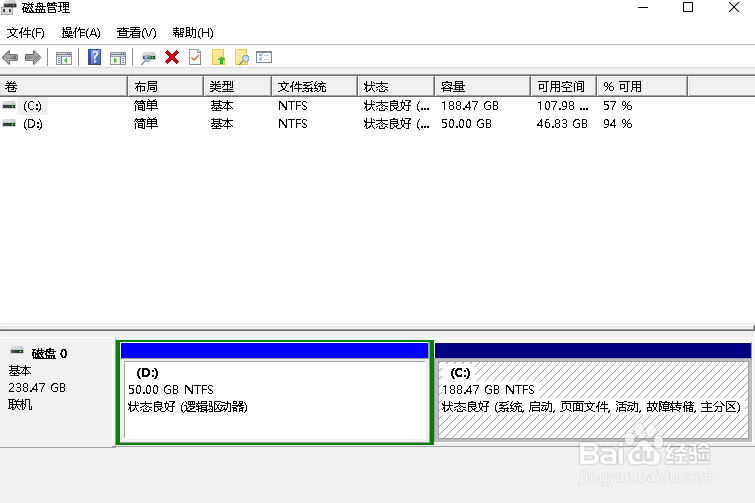This screenshot has height=503, width=755.
Task: Click the drive icon beside (D:) row
Action: coord(9,124)
